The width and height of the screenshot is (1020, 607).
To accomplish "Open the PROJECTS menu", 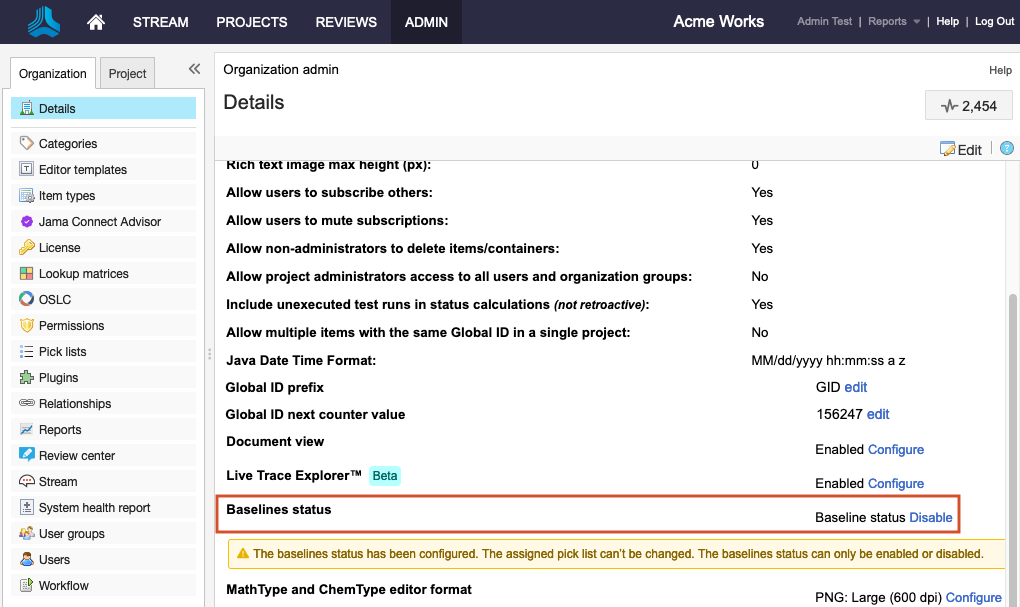I will click(x=252, y=22).
